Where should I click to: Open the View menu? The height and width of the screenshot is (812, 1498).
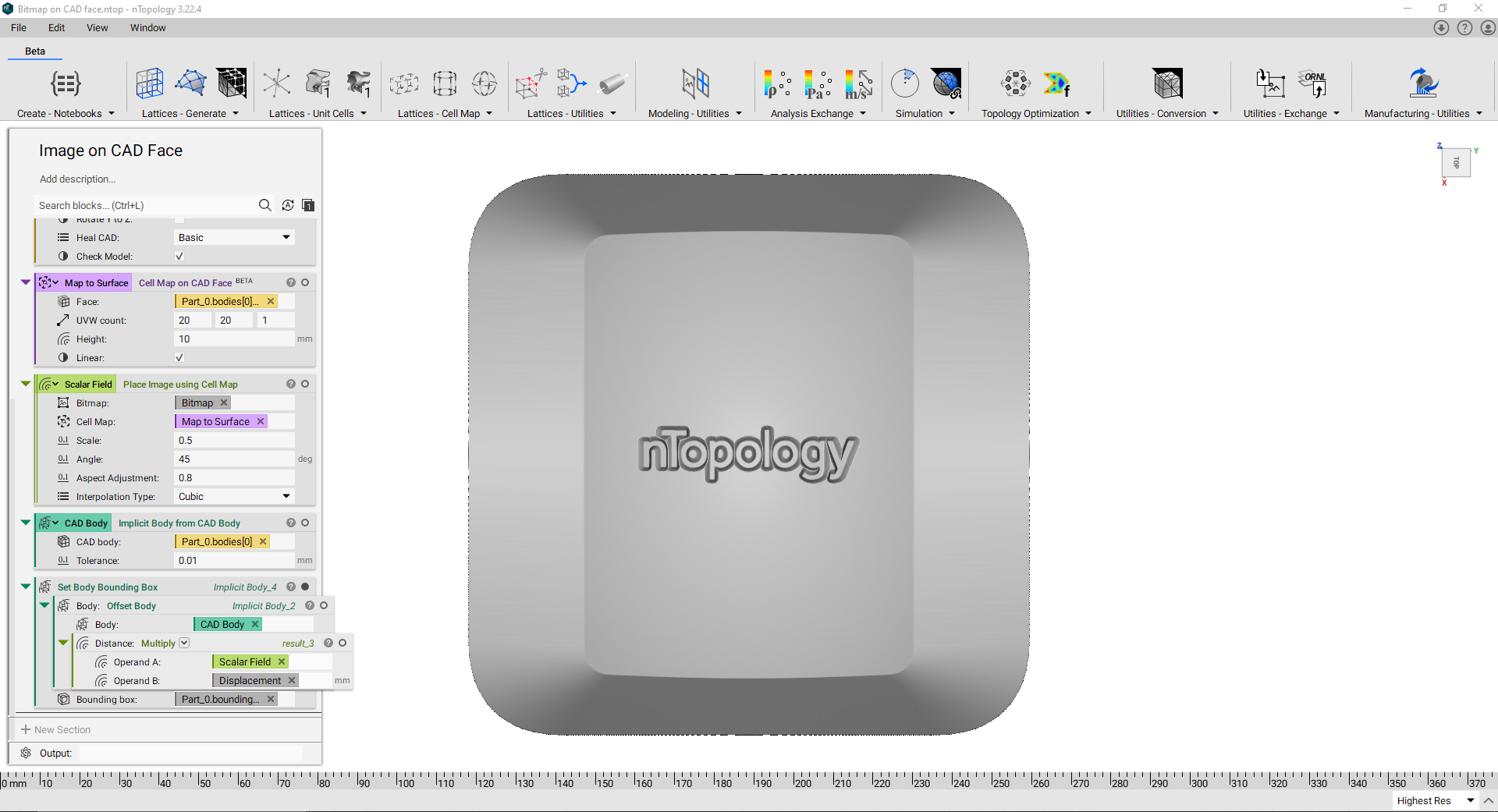click(97, 27)
